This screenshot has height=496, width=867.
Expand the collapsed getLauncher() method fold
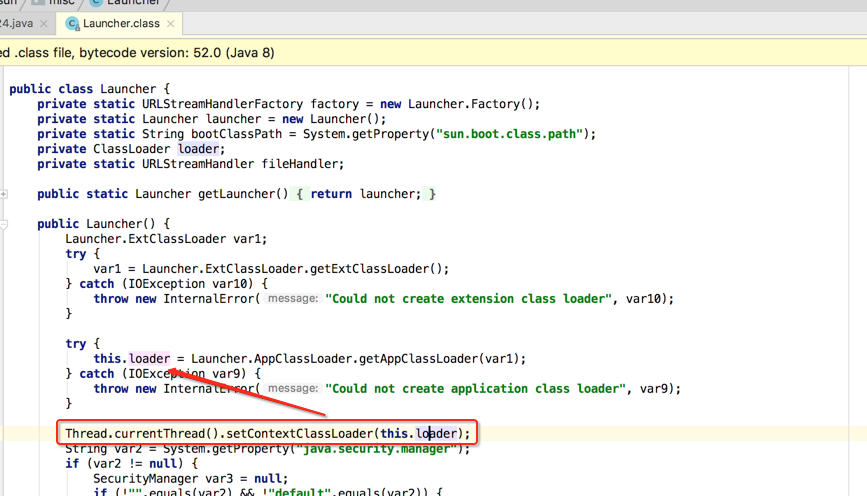tap(4, 194)
